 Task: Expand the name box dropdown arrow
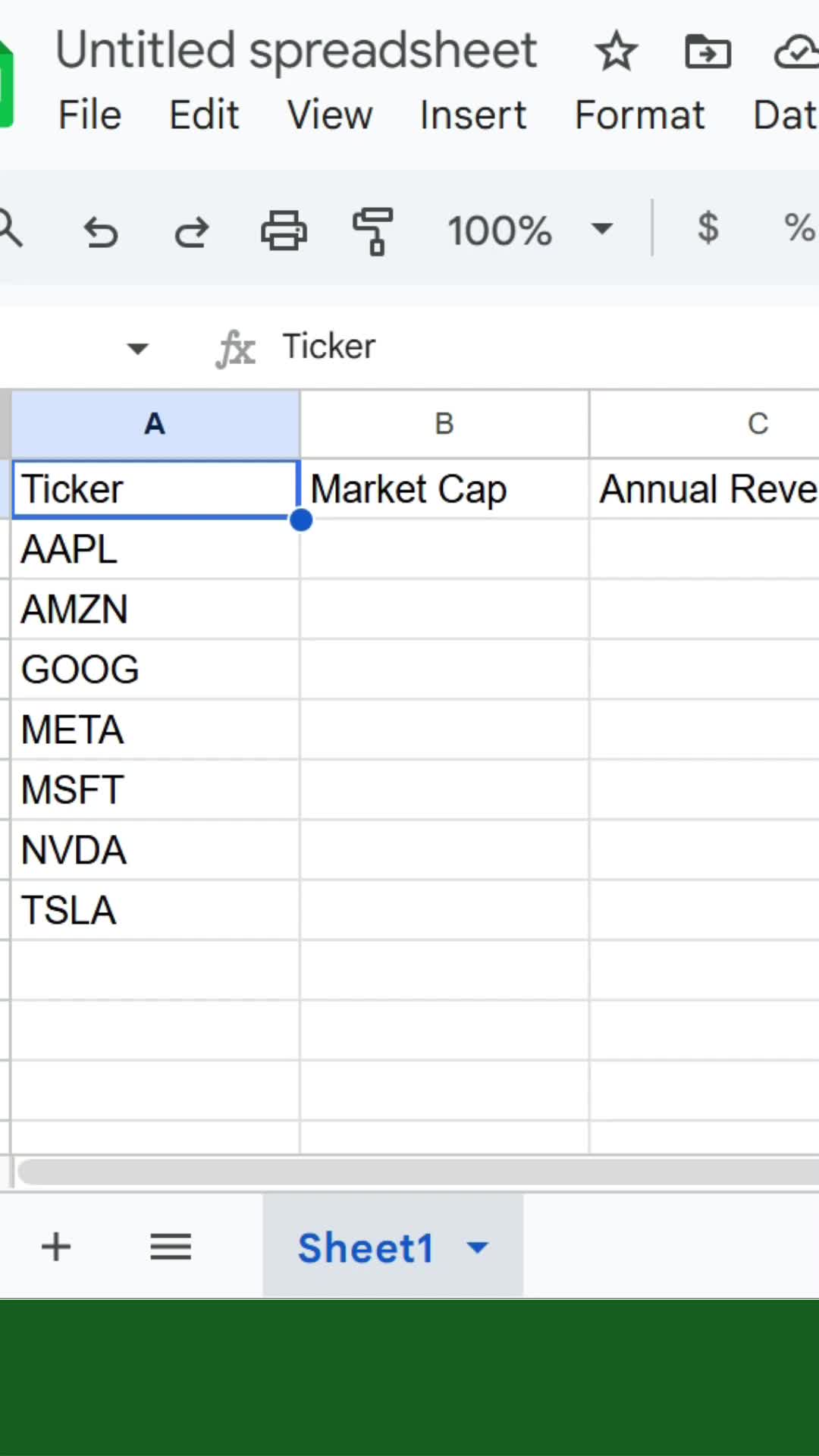137,348
